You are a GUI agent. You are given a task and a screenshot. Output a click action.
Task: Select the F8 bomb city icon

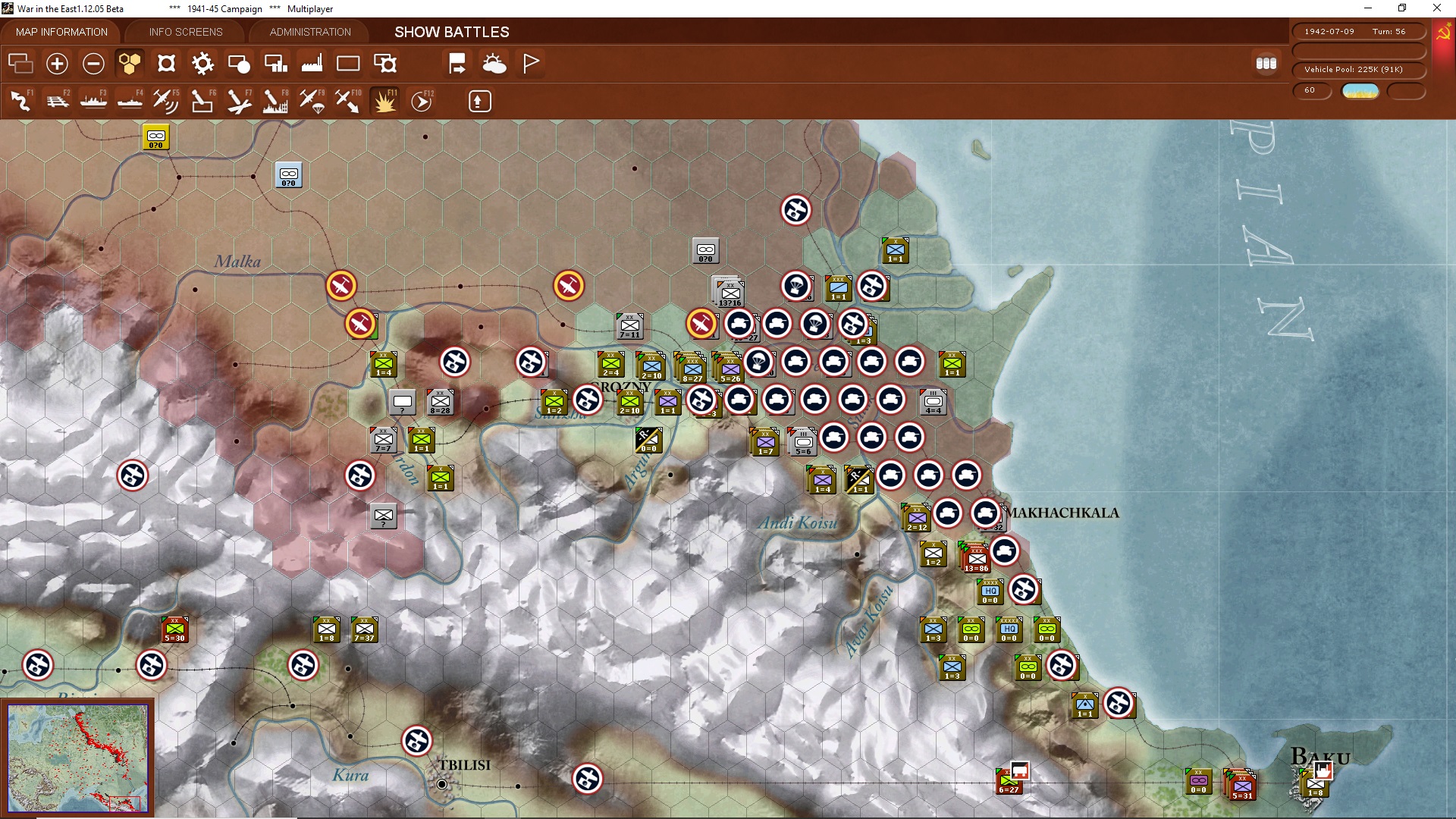coord(275,101)
